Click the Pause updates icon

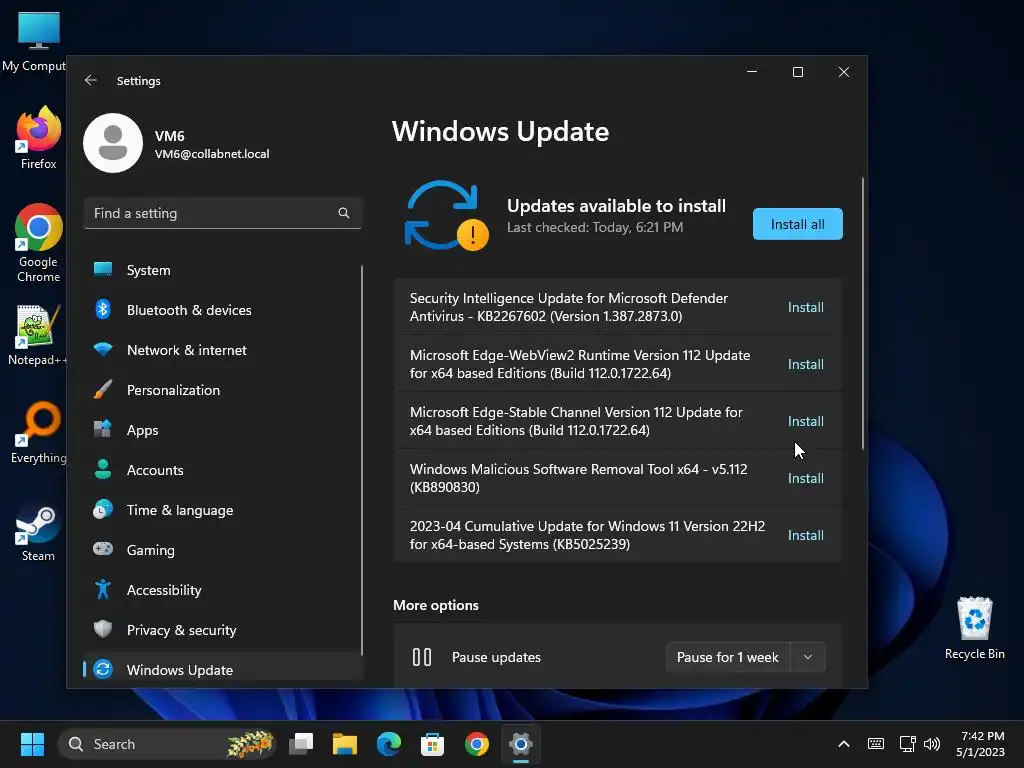point(422,657)
